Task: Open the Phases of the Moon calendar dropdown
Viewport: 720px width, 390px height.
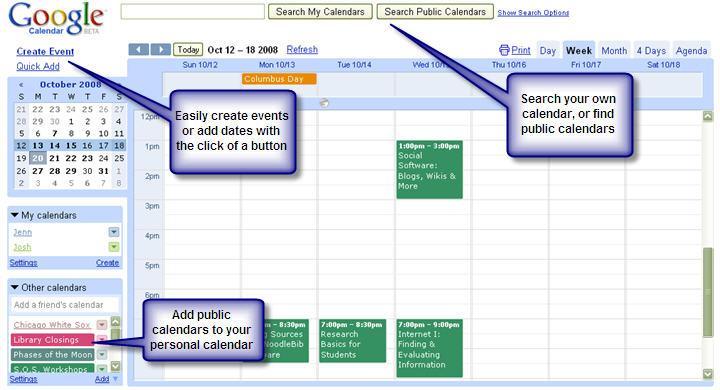Action: click(101, 355)
